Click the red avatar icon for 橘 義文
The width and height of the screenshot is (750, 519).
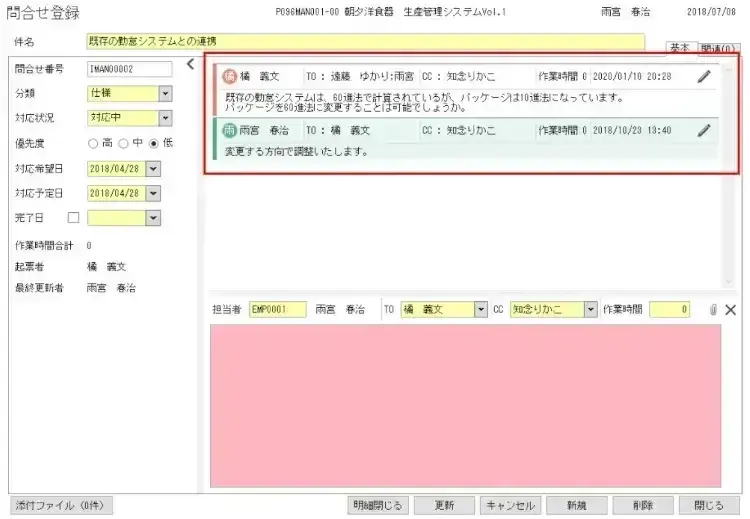[x=230, y=76]
